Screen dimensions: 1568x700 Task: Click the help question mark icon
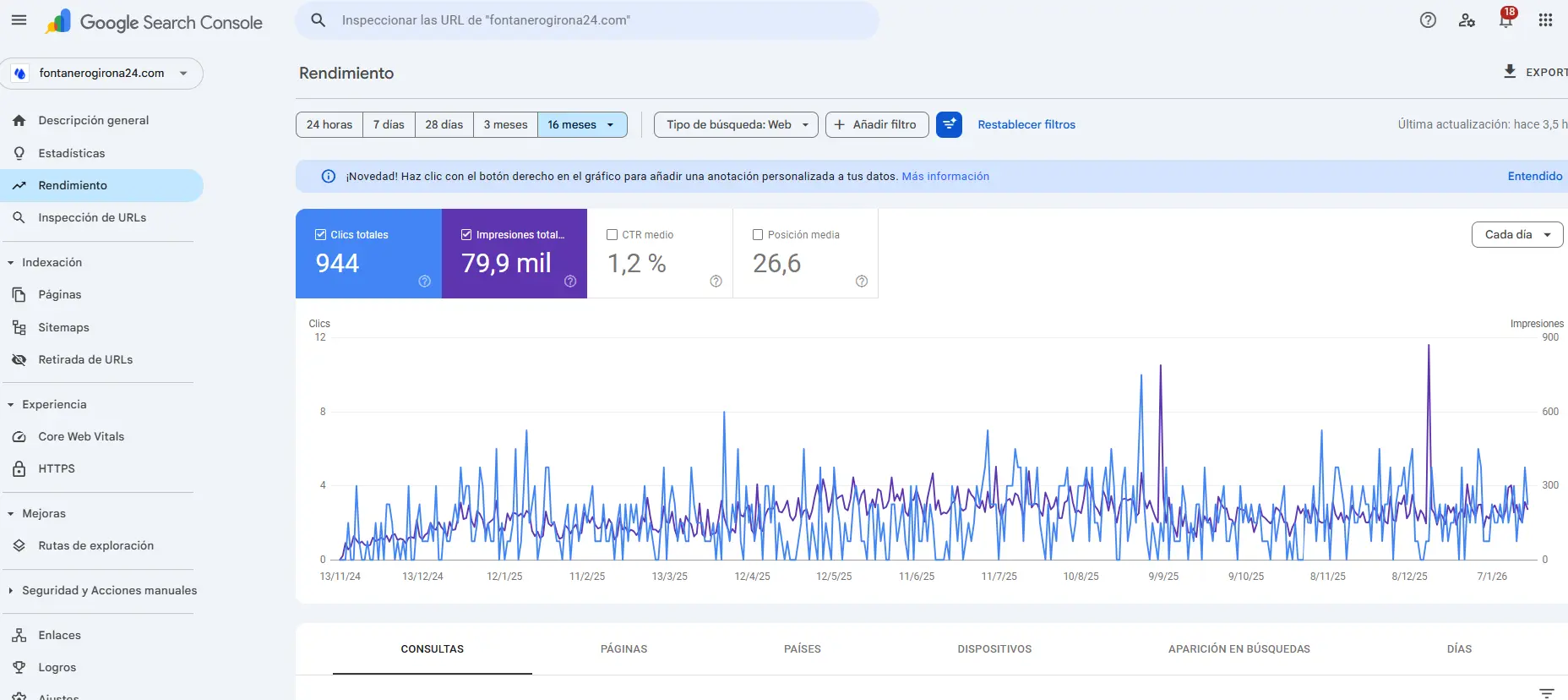click(1428, 20)
